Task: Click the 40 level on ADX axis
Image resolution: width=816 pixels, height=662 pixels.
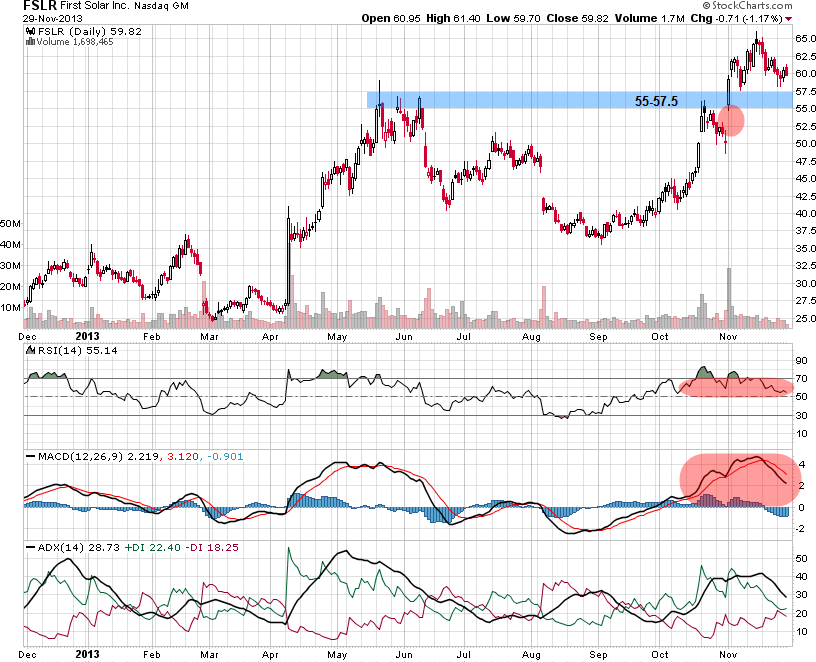Action: tap(801, 577)
